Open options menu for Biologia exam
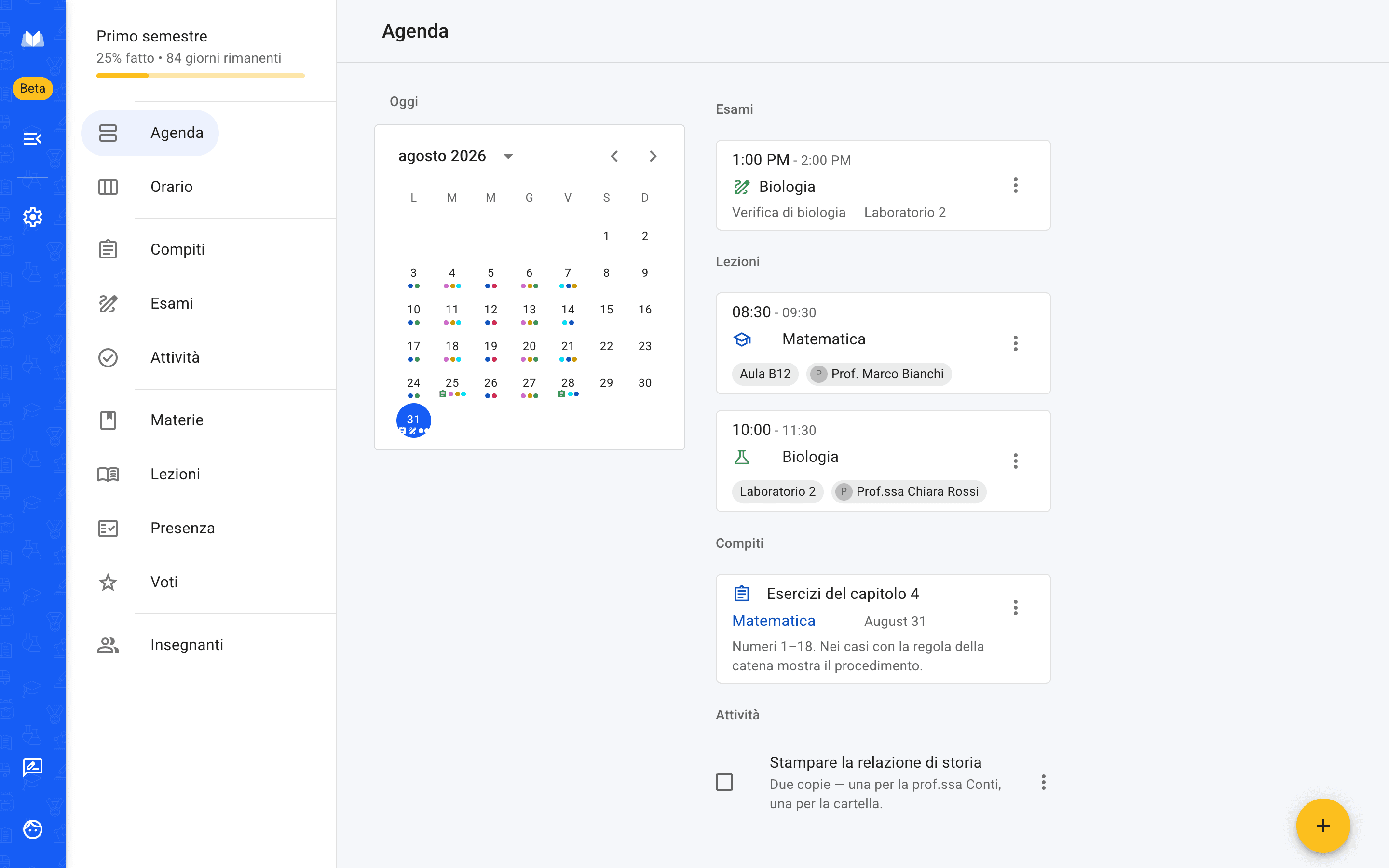 pos(1015,185)
